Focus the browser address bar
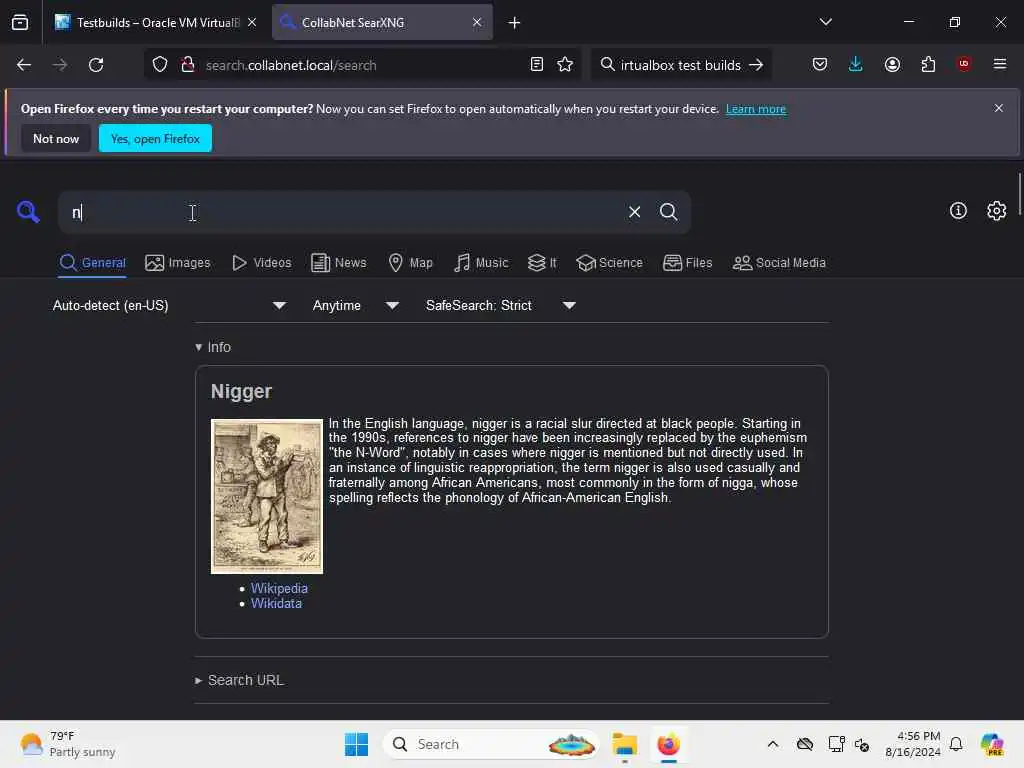The width and height of the screenshot is (1024, 768). [362, 65]
